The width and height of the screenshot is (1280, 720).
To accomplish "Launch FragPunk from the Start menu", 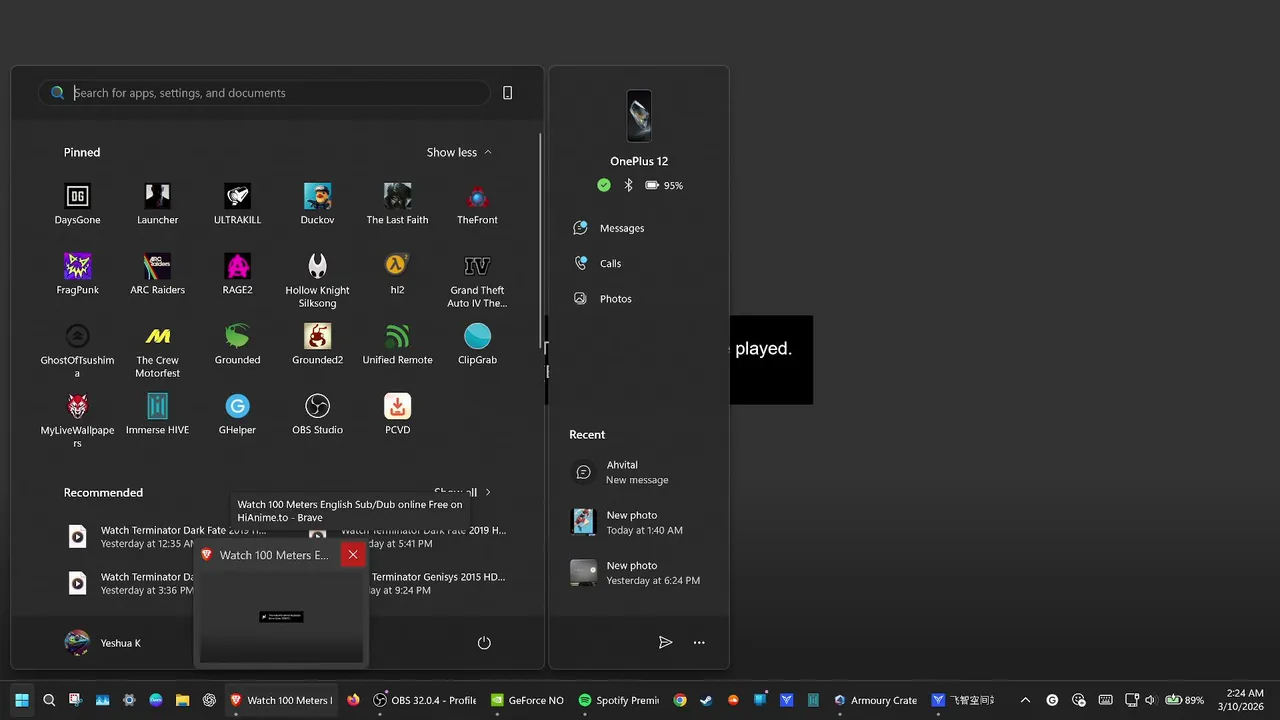I will point(77,274).
